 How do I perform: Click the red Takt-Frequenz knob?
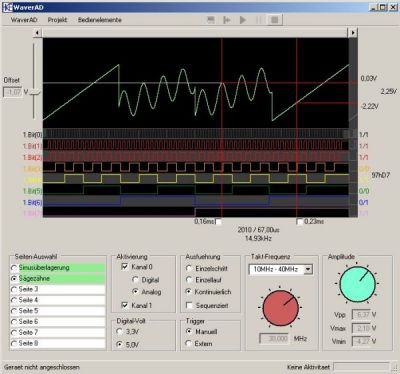coord(281,308)
